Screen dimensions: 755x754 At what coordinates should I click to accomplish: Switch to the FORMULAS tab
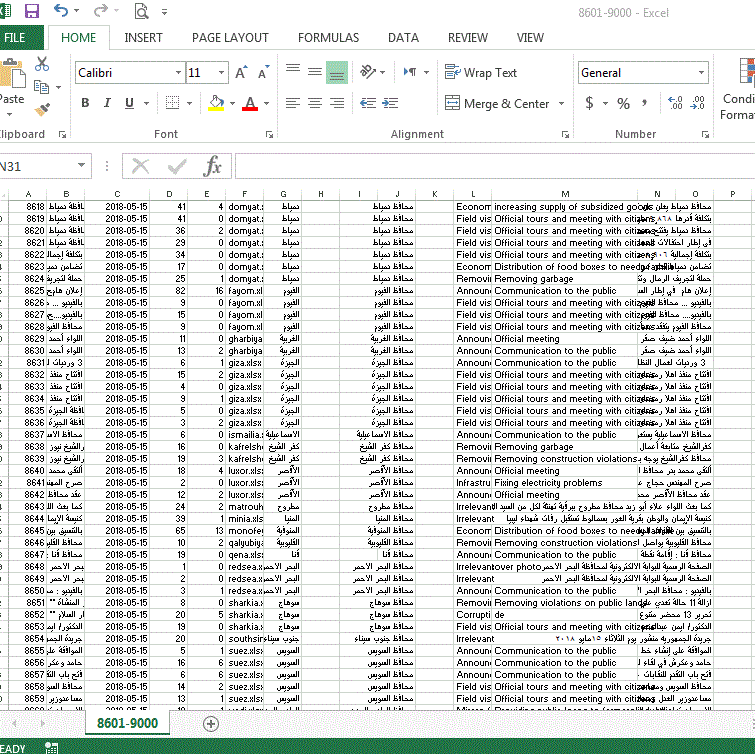(328, 38)
